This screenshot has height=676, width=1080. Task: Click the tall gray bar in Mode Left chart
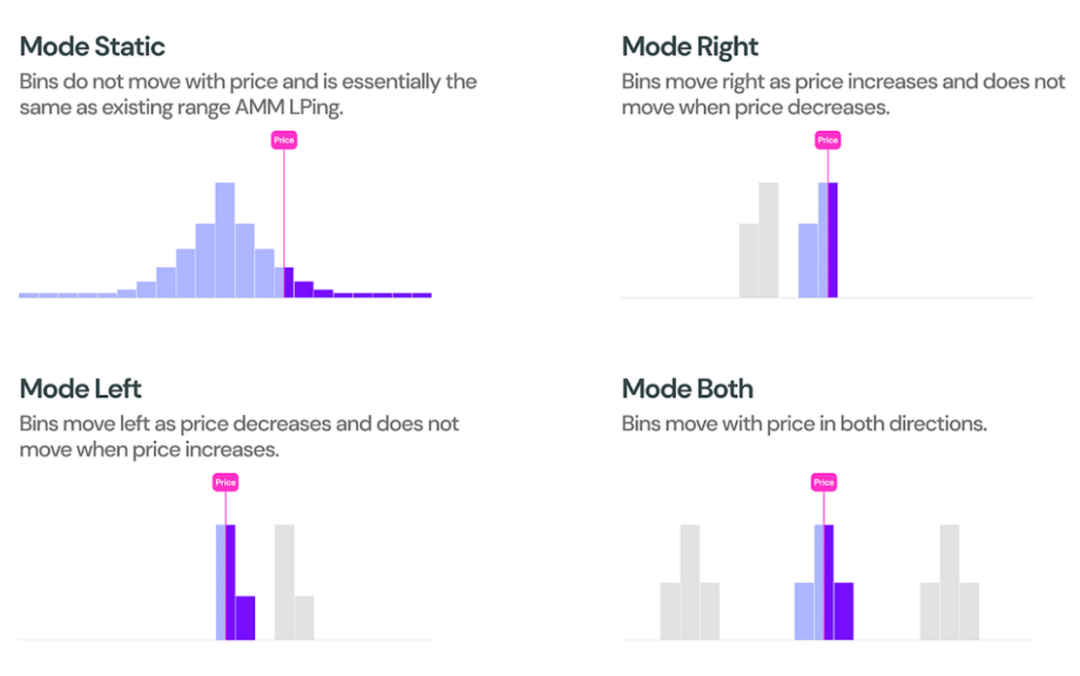[284, 582]
